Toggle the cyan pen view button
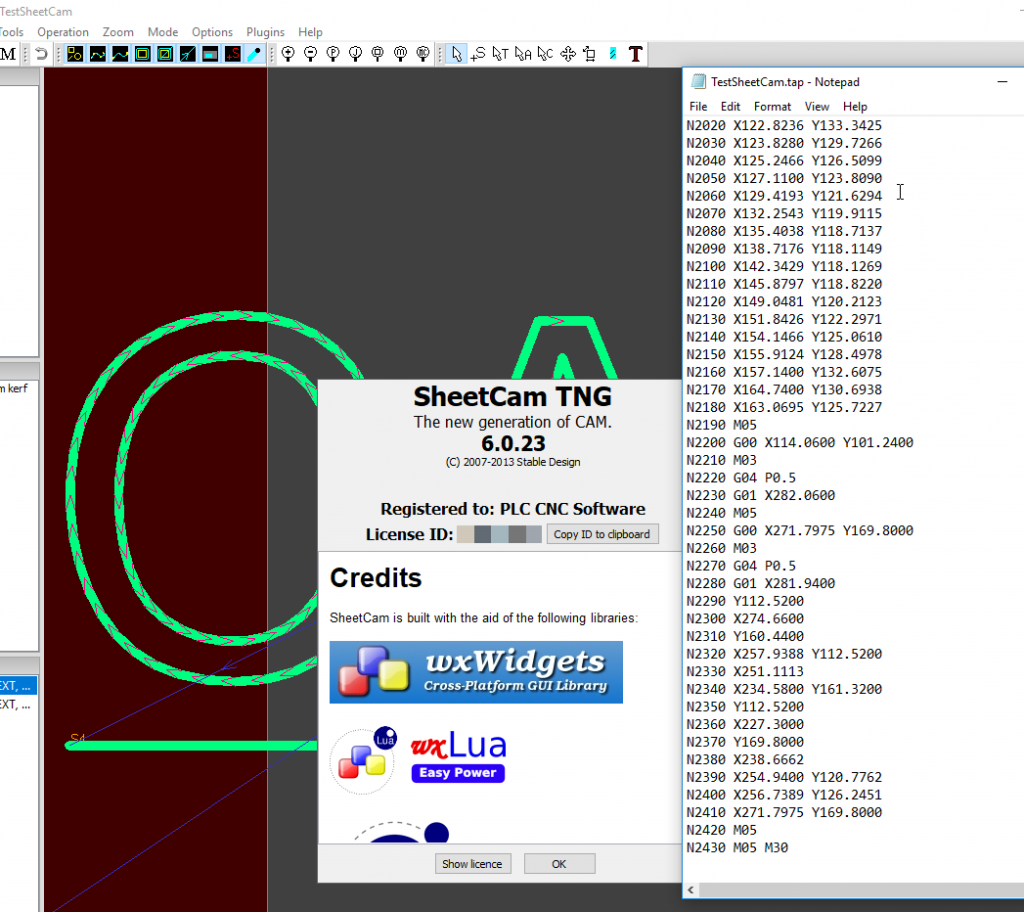The width and height of the screenshot is (1024, 912). click(255, 54)
